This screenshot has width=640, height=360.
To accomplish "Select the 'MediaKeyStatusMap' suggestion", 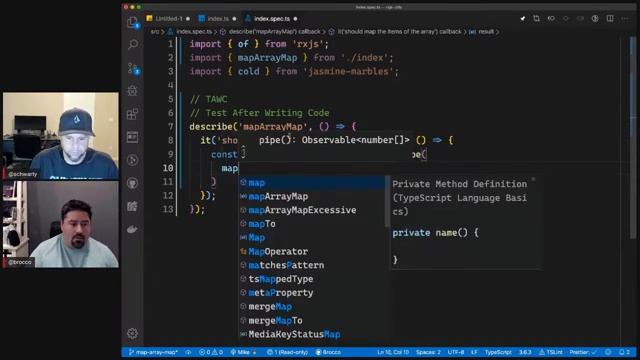I will tap(312, 334).
